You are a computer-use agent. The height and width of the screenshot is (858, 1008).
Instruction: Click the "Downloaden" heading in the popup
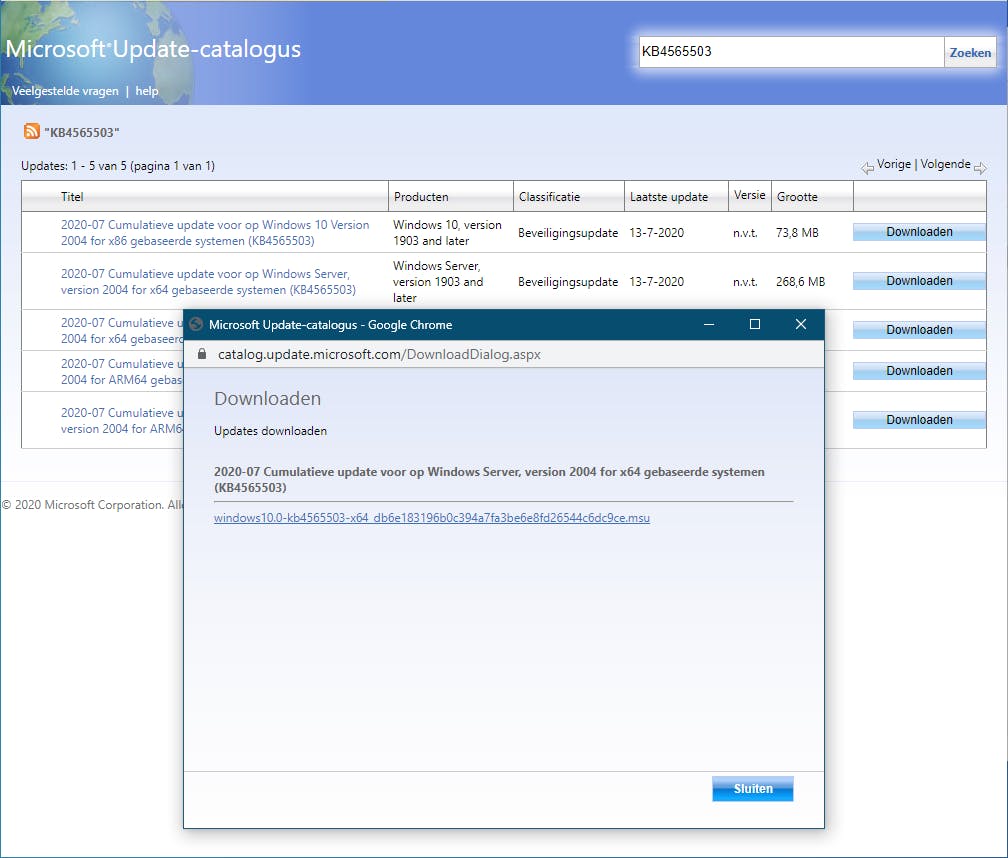(x=267, y=398)
